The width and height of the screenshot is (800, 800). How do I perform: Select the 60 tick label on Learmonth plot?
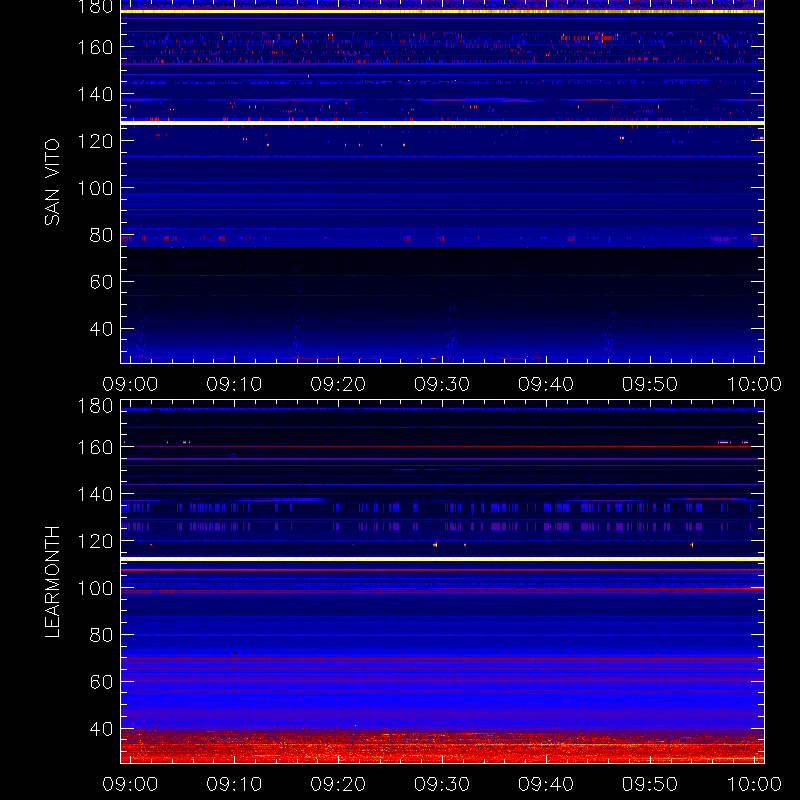[x=101, y=682]
